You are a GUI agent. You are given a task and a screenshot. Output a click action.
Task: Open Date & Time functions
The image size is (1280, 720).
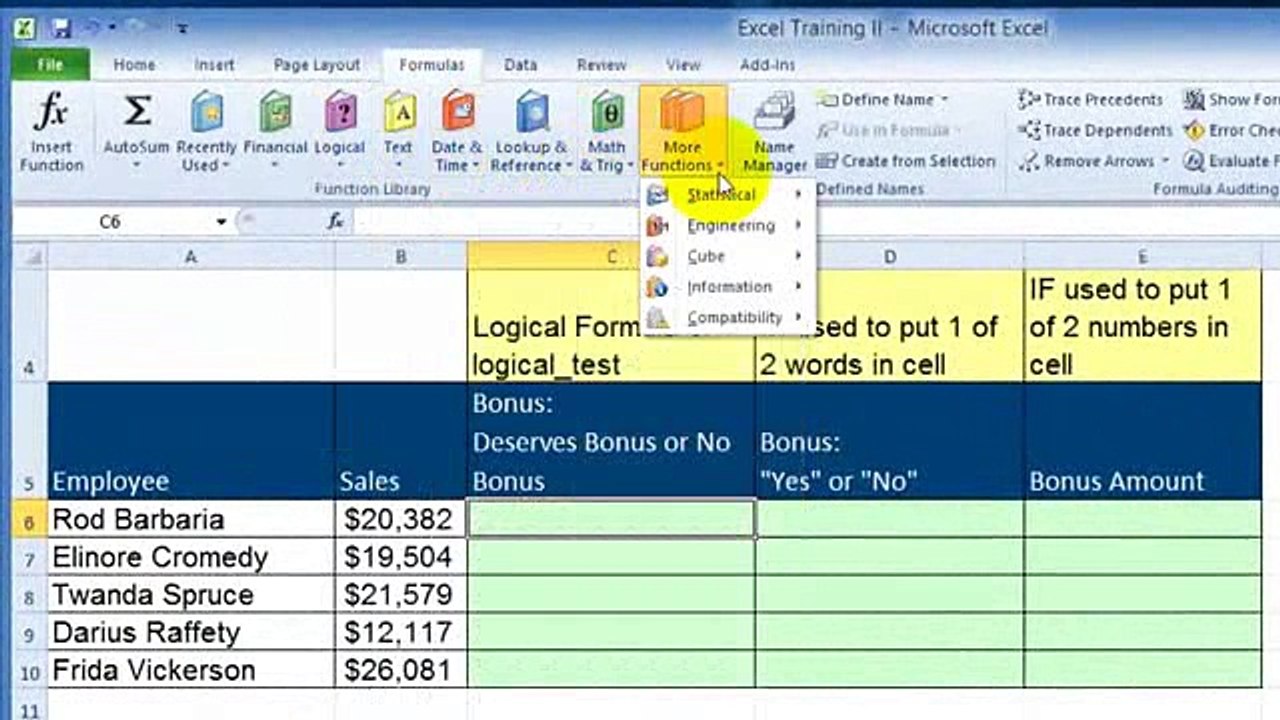(457, 132)
